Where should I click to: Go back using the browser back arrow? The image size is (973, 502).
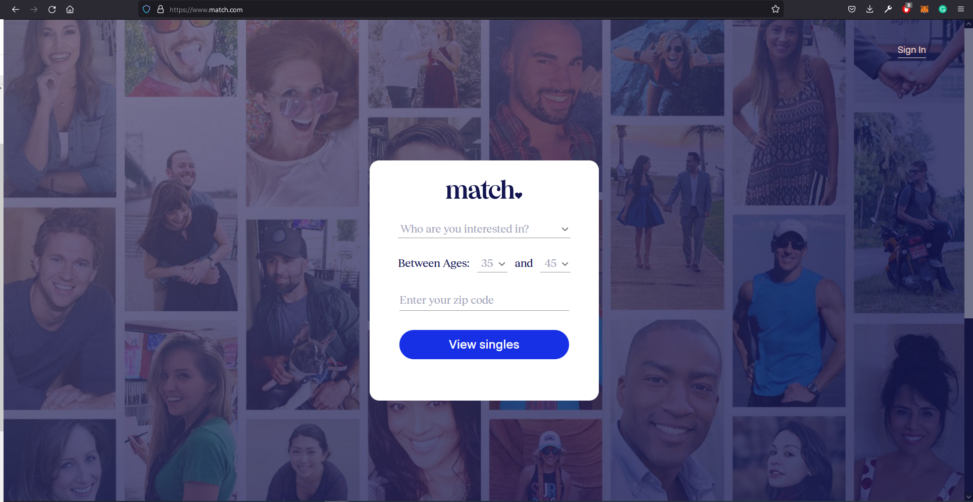(x=16, y=9)
